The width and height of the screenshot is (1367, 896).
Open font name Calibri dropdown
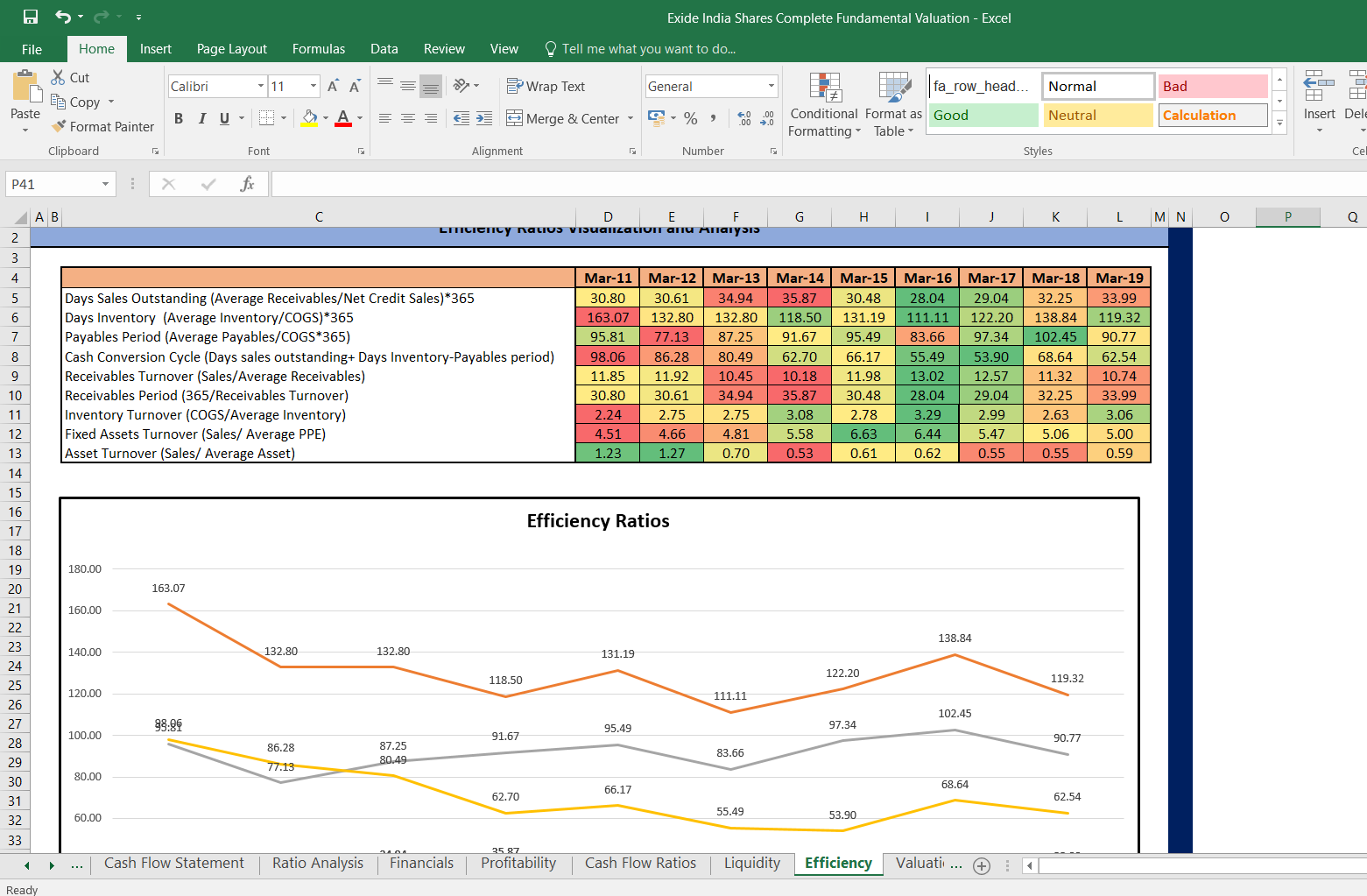tap(260, 86)
